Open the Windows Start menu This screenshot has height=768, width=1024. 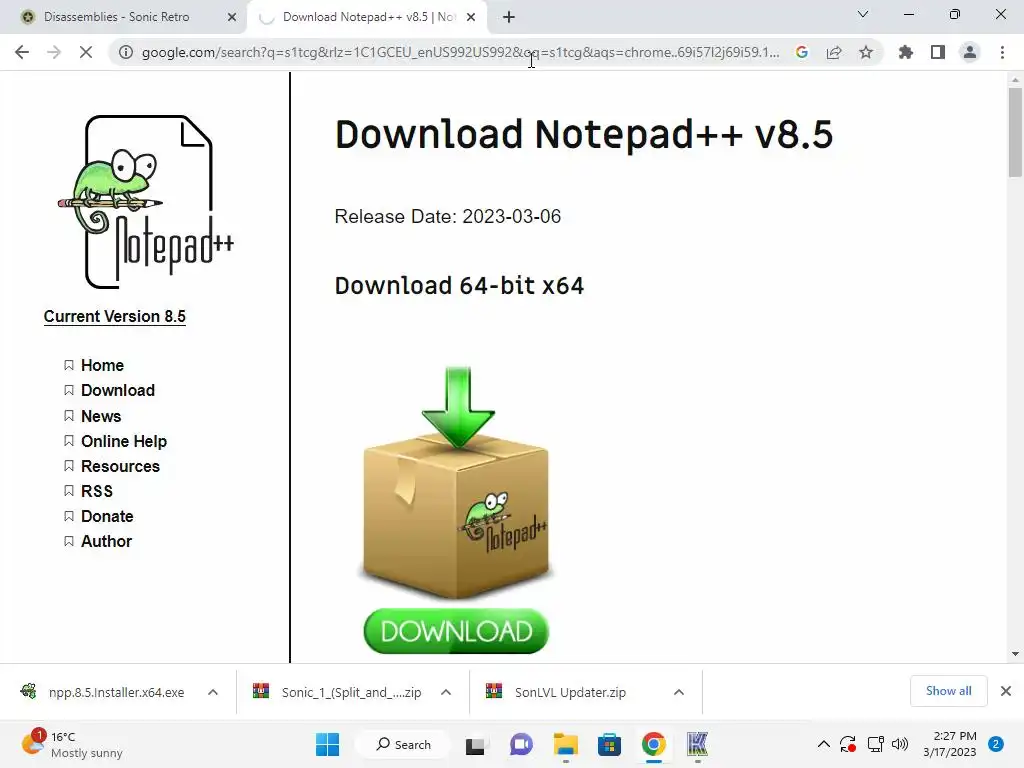coord(327,744)
